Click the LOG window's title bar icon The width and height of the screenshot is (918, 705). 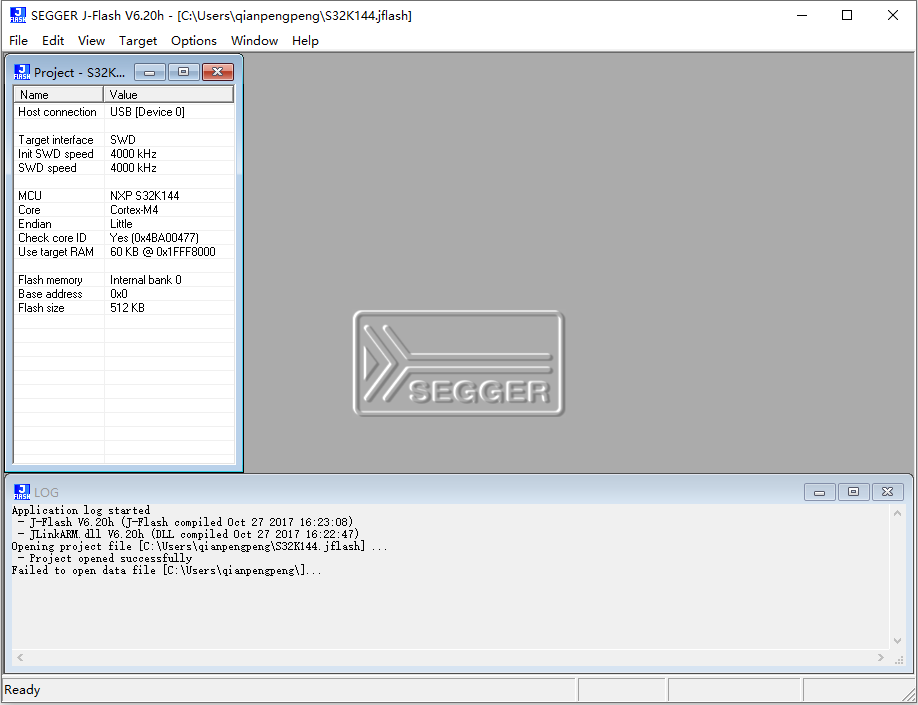click(21, 491)
